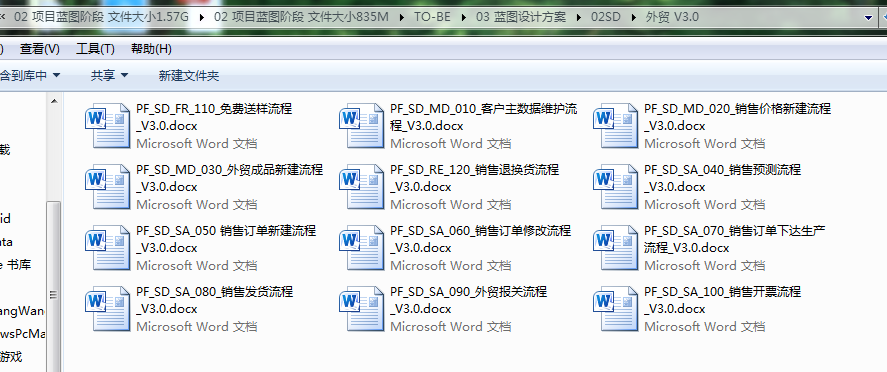The height and width of the screenshot is (372, 887).
Task: Select file name PF_SD_MD_010_客户主数据维护流程
Action: (484, 117)
